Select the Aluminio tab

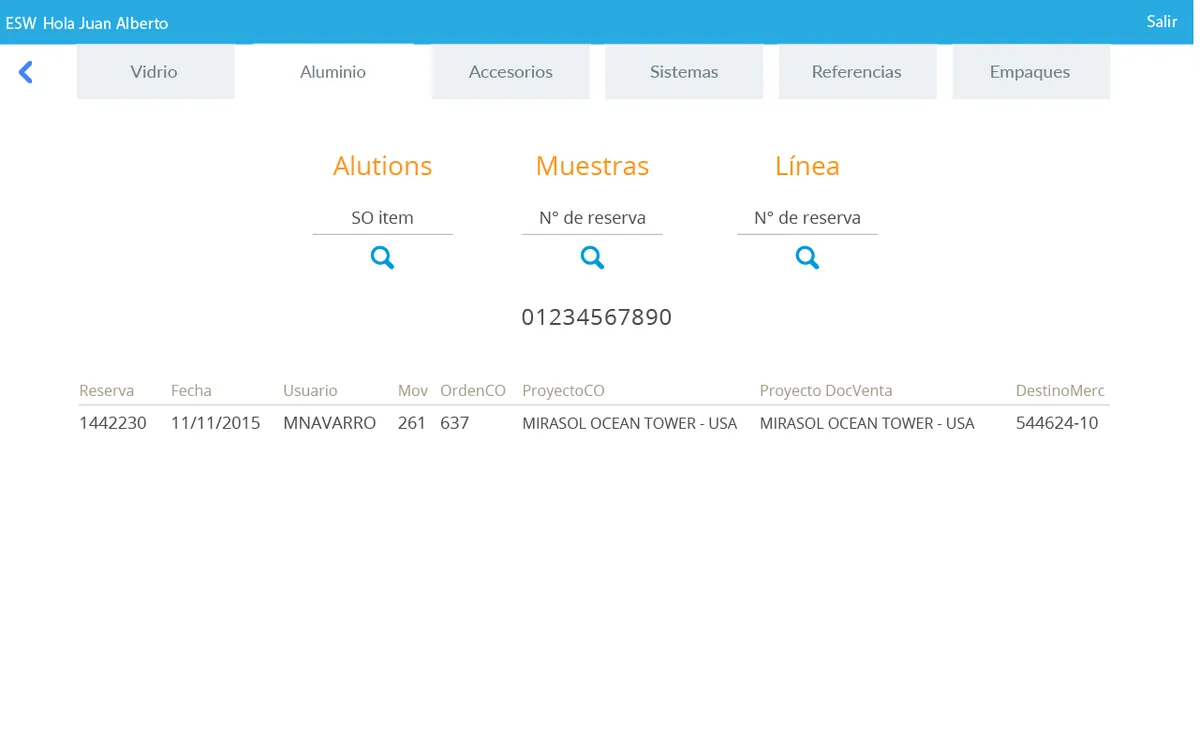click(333, 72)
